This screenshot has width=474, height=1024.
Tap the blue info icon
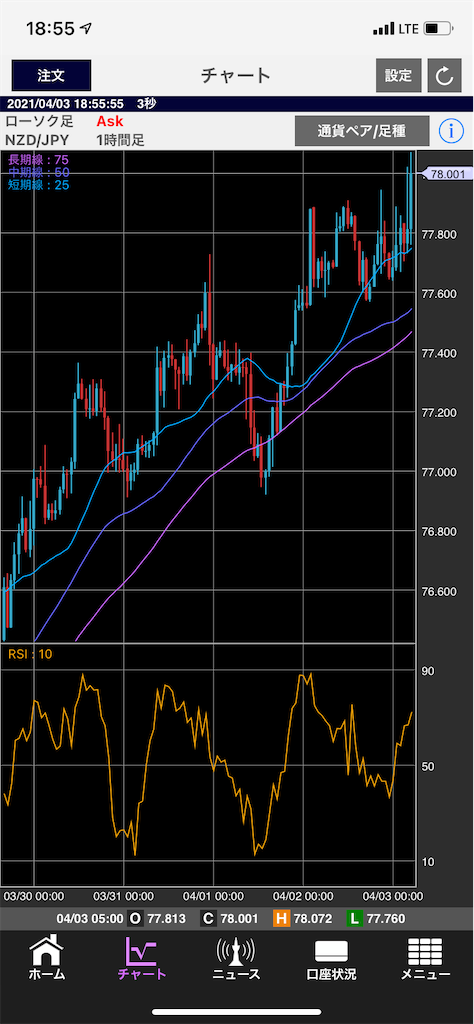point(451,131)
